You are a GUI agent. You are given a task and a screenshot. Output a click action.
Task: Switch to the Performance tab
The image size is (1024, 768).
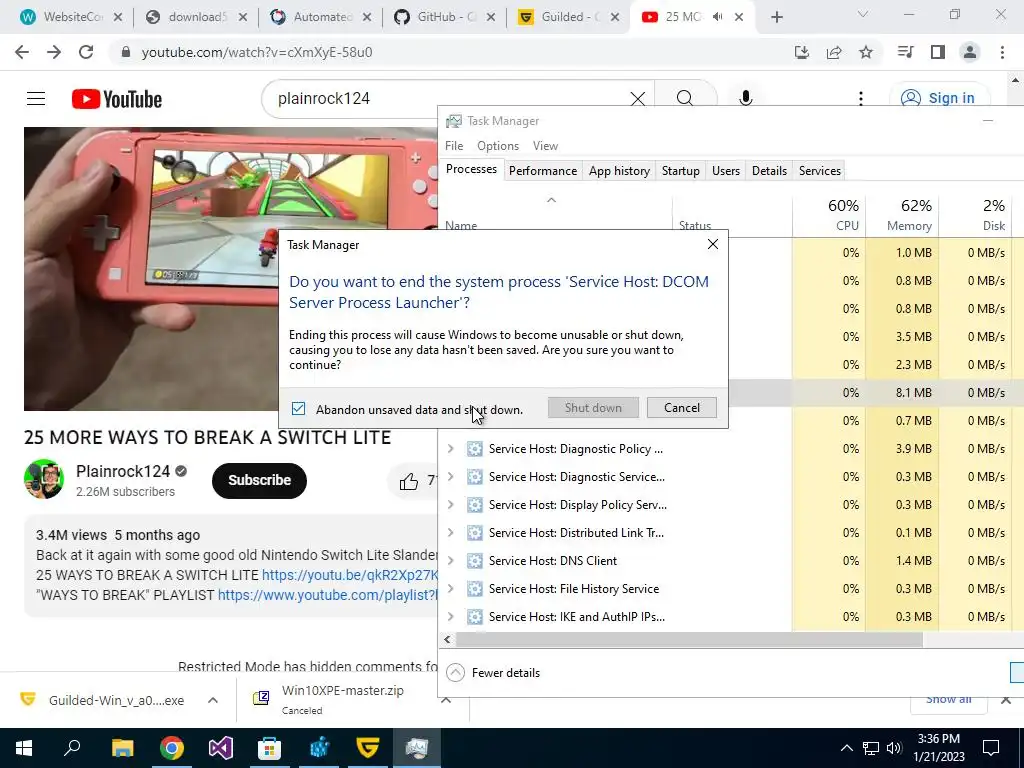(x=543, y=170)
